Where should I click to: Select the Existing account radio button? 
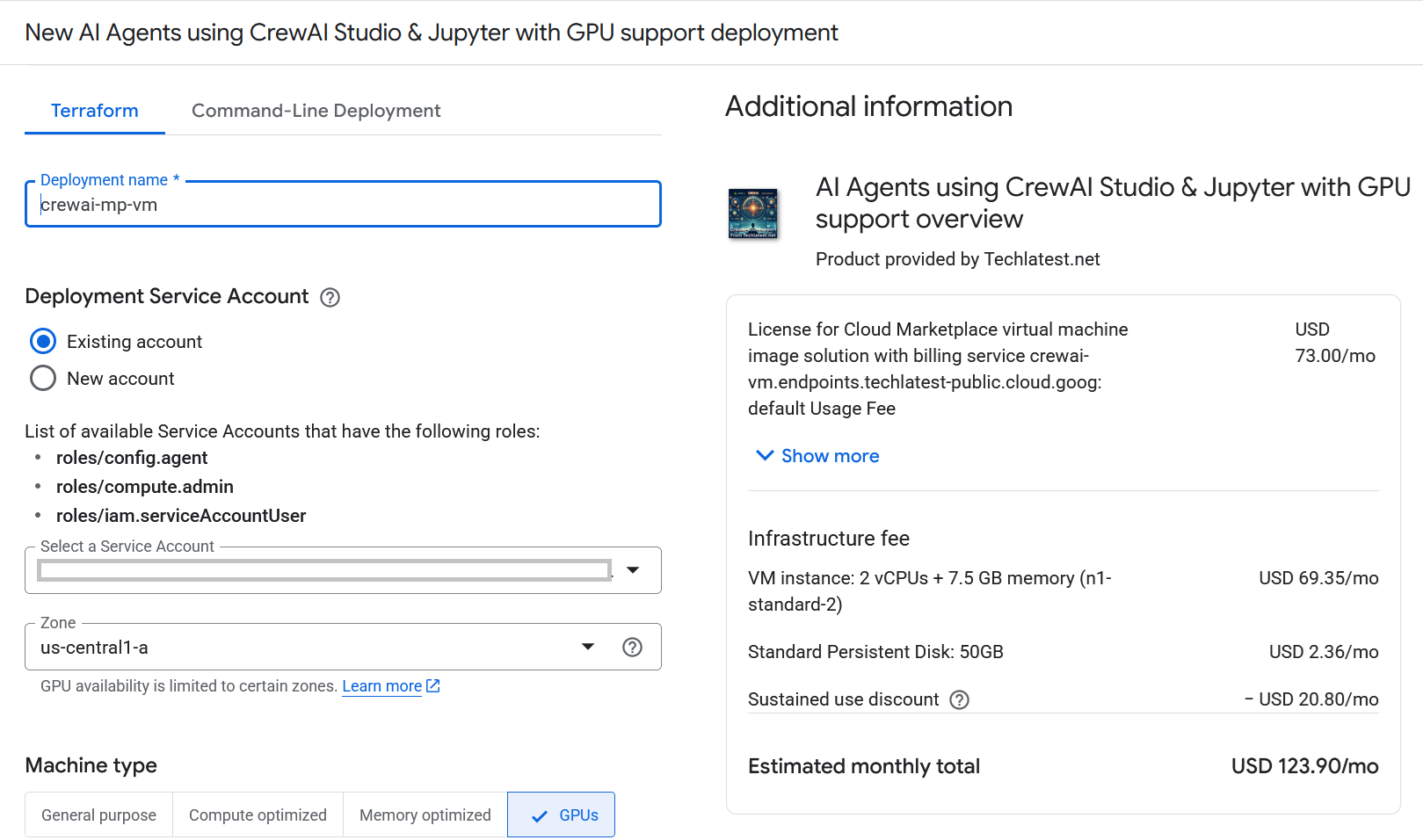pos(43,341)
